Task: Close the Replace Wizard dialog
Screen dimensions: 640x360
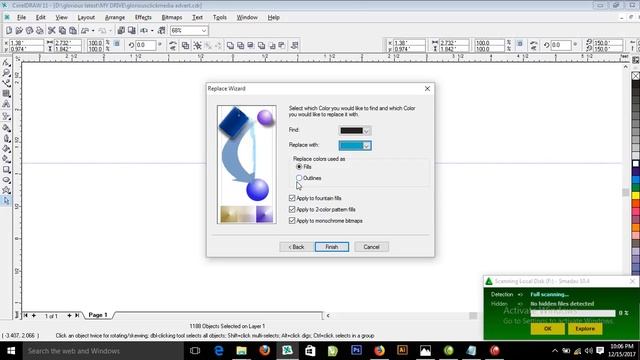Action: (x=427, y=89)
